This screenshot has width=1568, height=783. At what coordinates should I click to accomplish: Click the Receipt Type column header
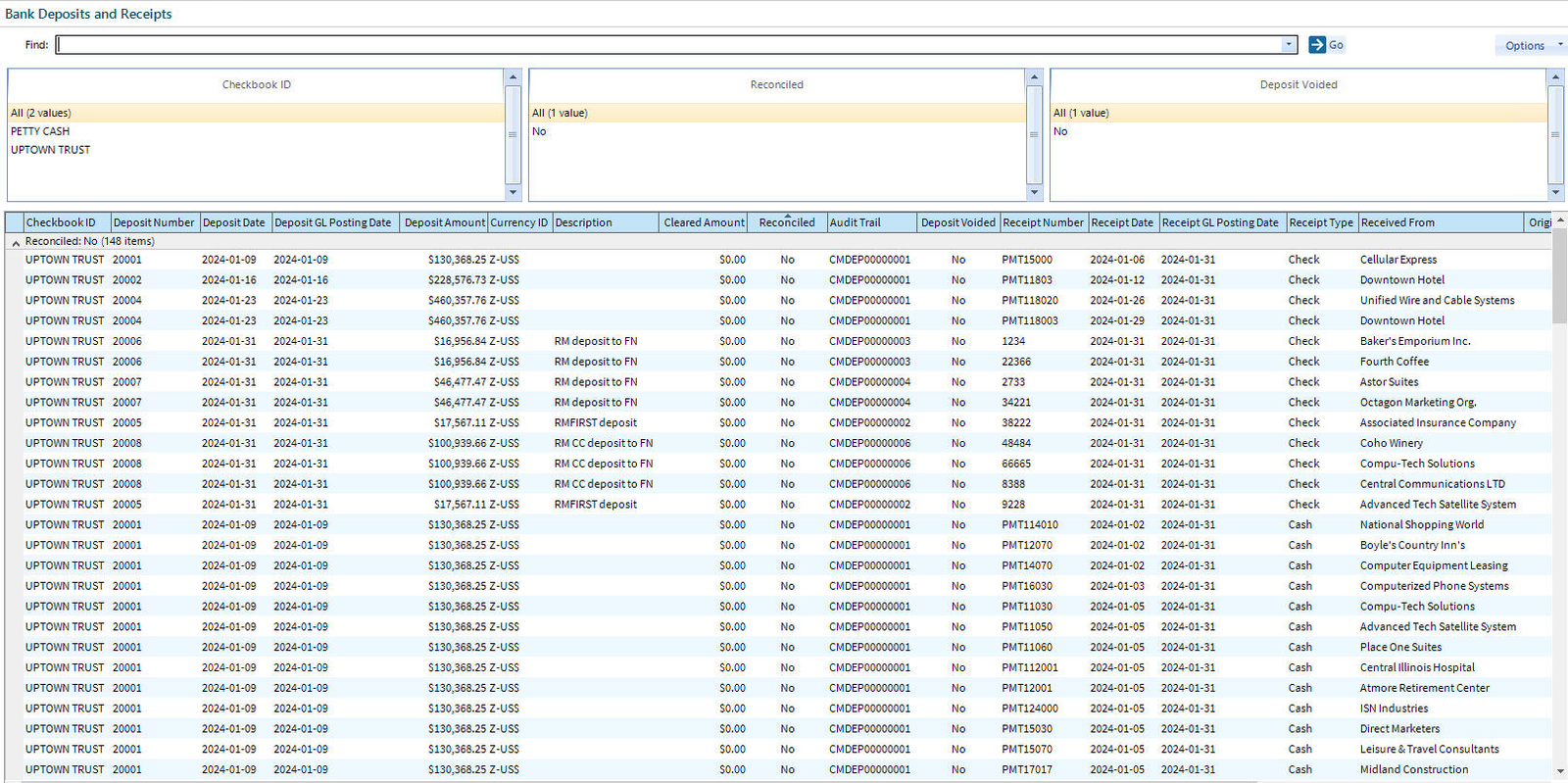(x=1321, y=222)
